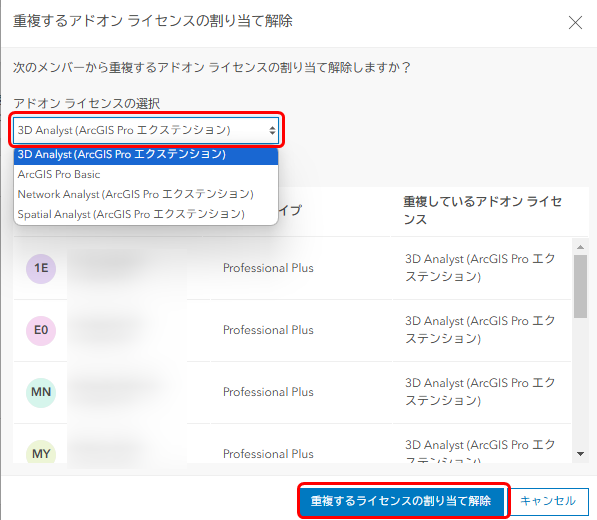Click Professional Plus in the 1E row
597x520 pixels.
coord(268,268)
